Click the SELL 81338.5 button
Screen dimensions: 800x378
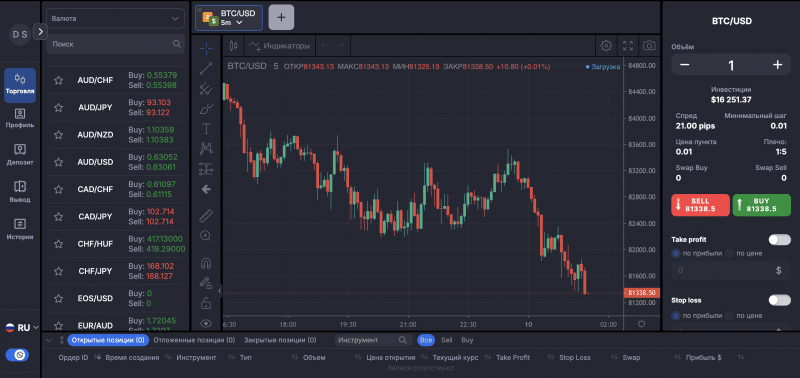(x=701, y=205)
